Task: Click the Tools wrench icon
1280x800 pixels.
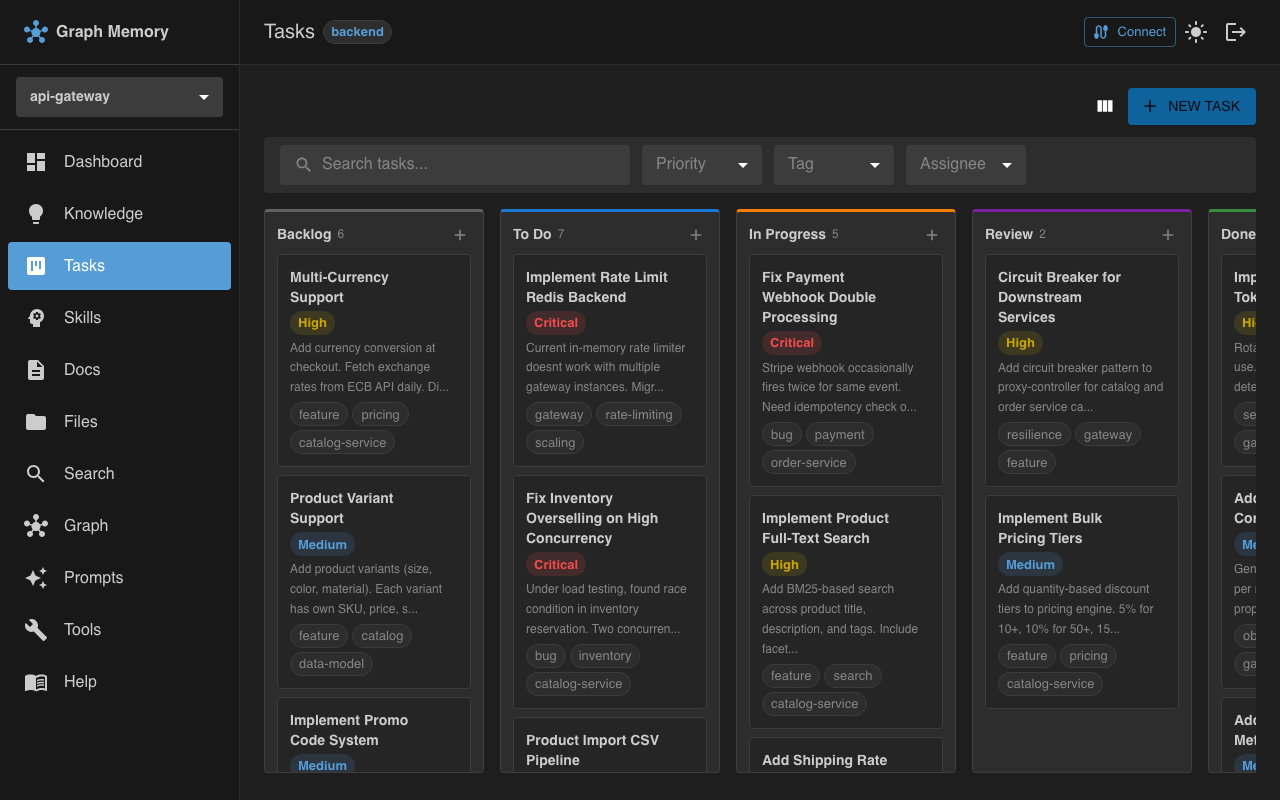Action: (x=36, y=629)
